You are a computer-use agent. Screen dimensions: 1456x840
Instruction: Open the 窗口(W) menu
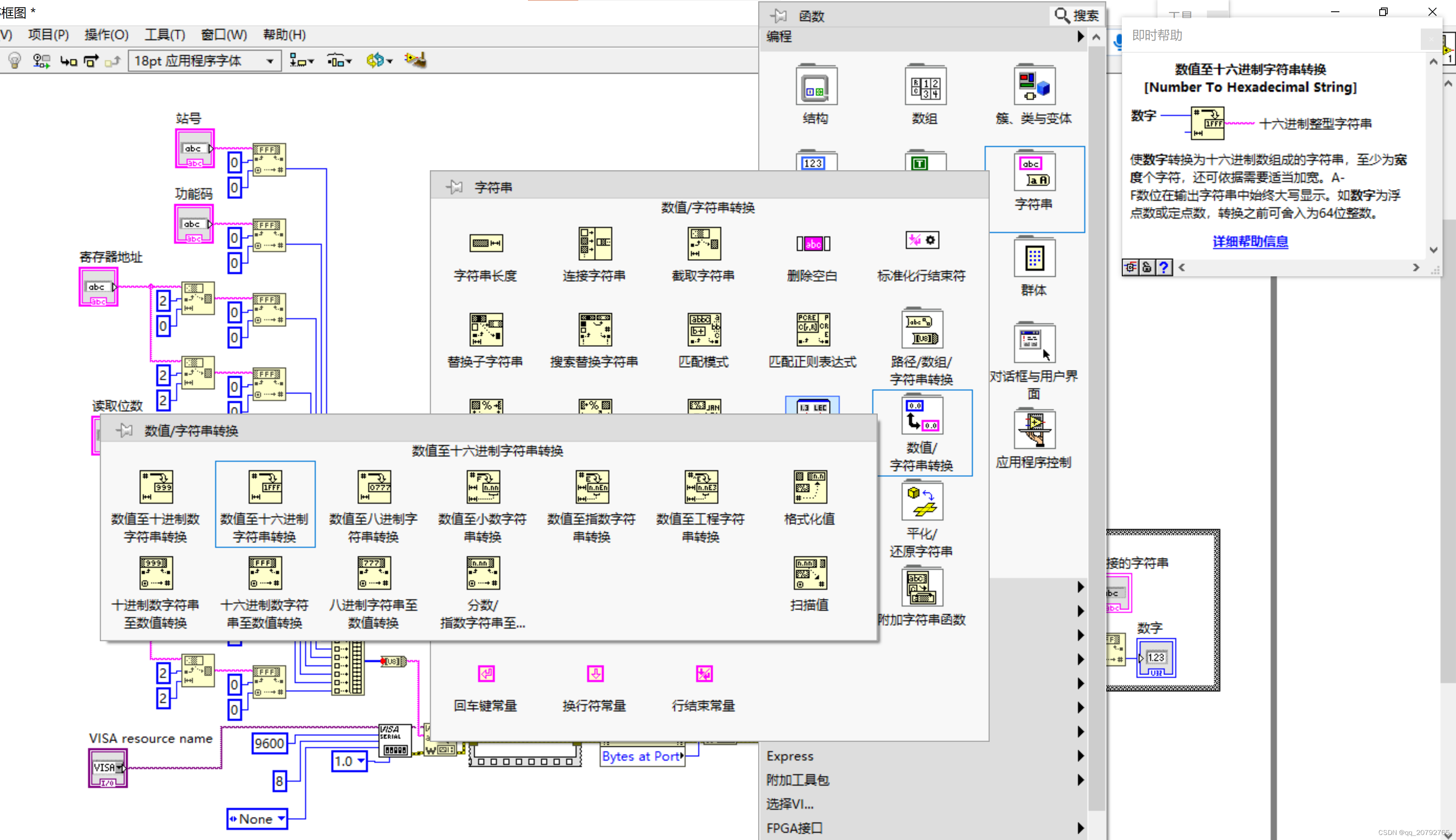(224, 35)
